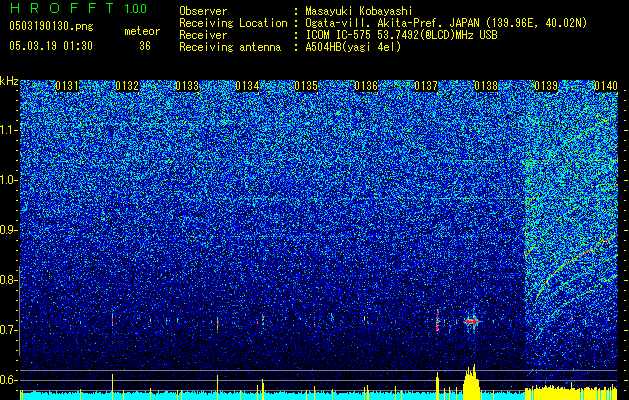
Task: Click the 'Receiver' field label
Action: [203, 35]
